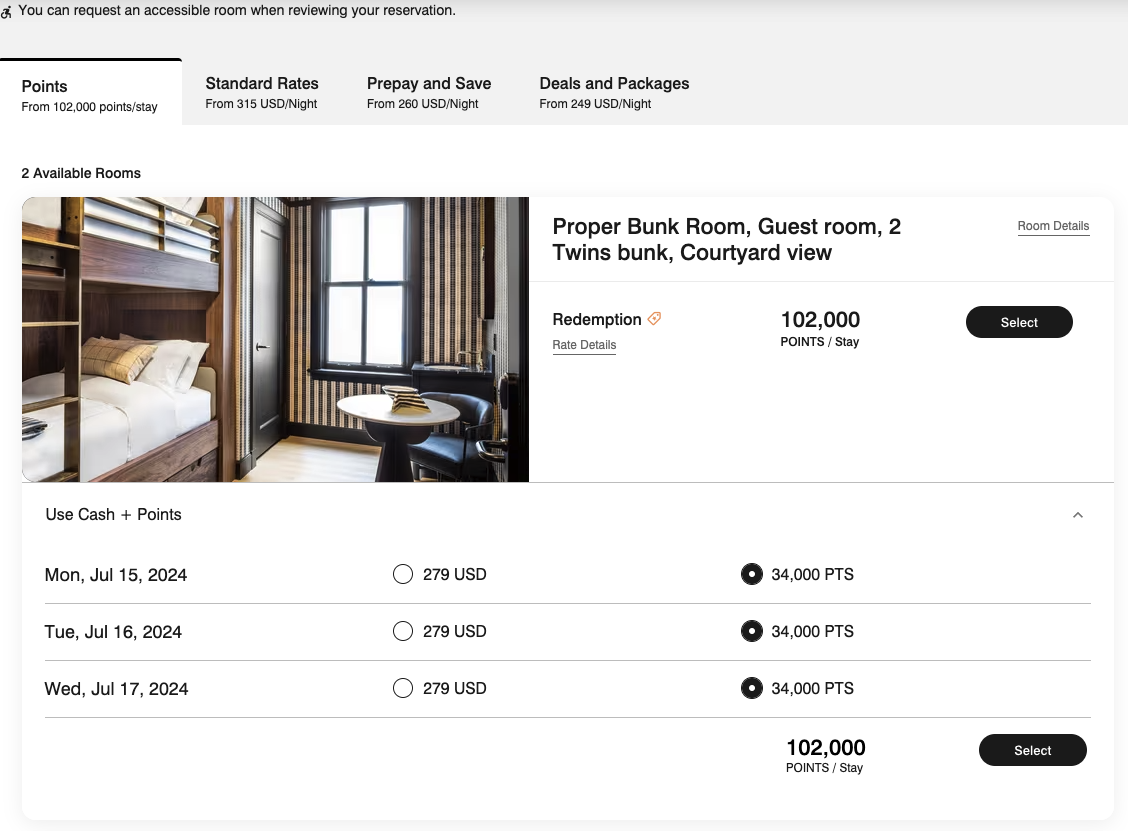The image size is (1128, 831).
Task: Open the Room Details link
Action: coord(1053,226)
